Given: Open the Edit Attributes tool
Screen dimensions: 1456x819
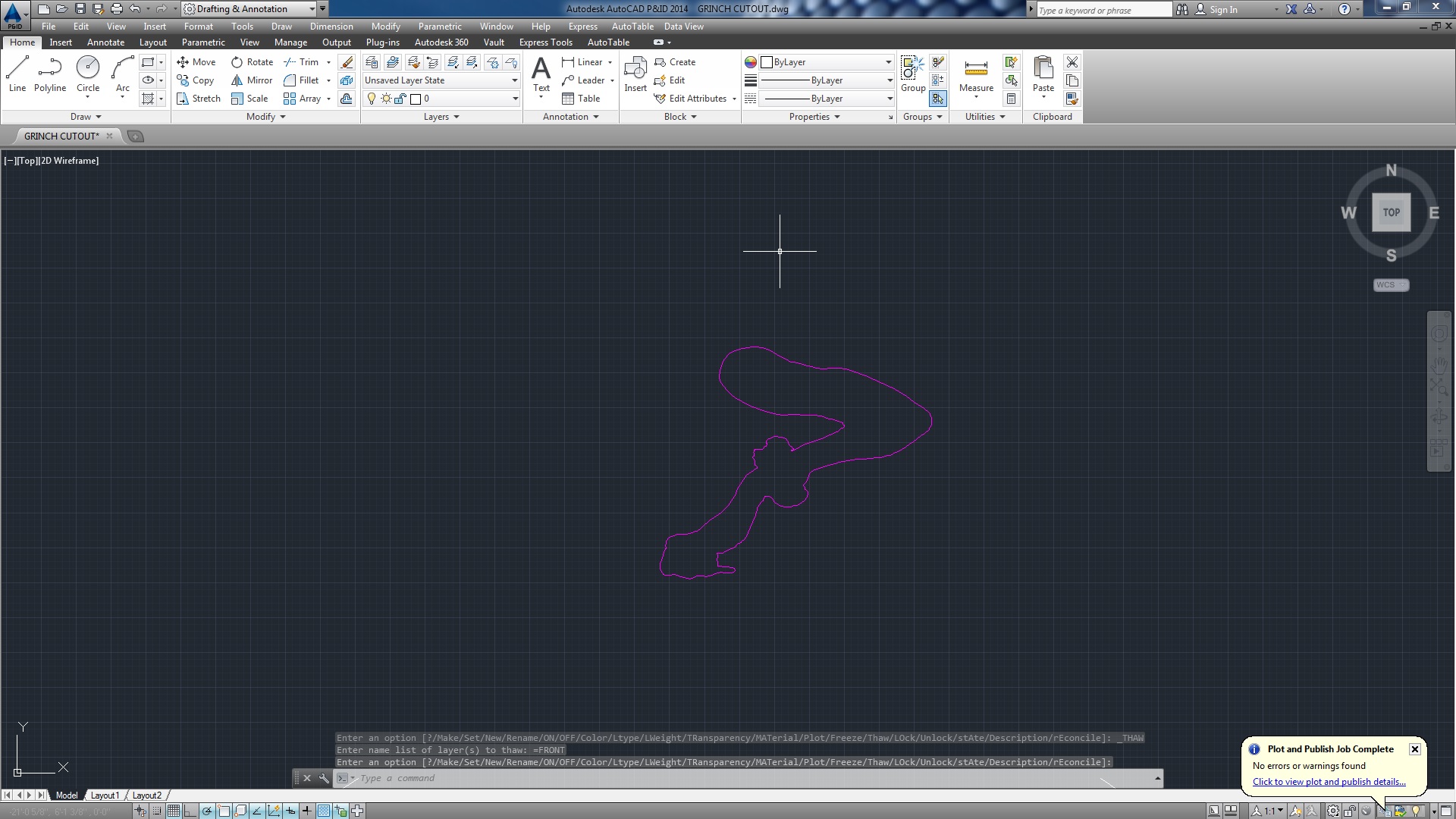Looking at the screenshot, I should pyautogui.click(x=691, y=99).
